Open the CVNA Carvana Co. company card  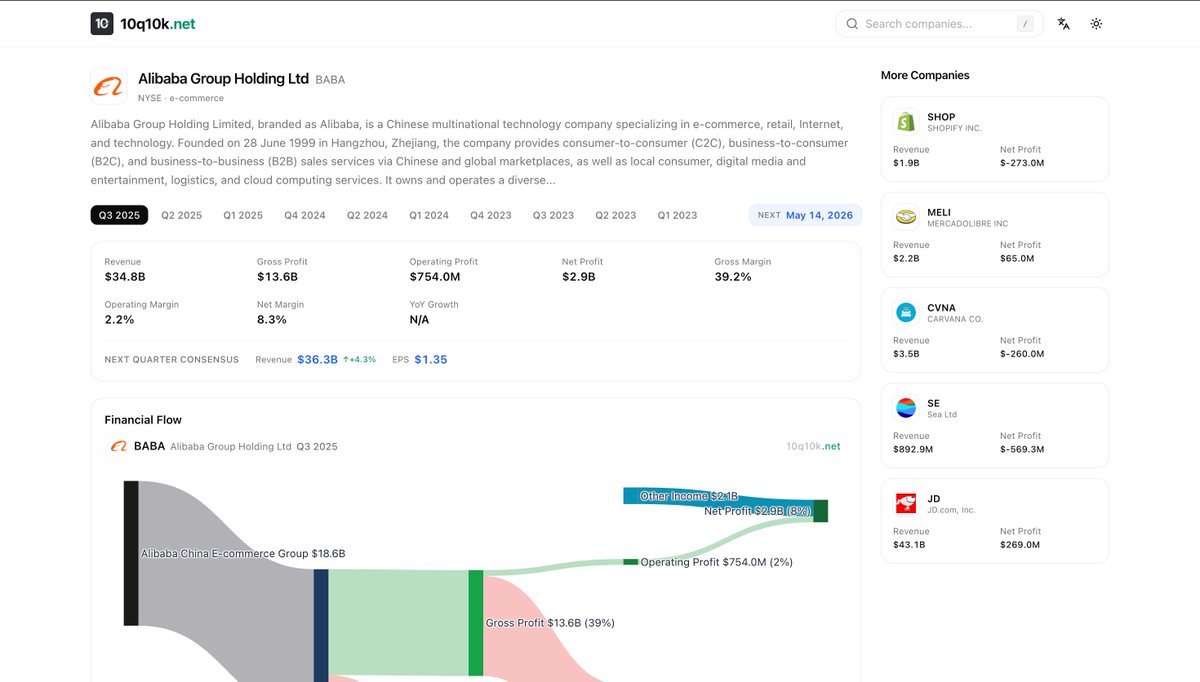tap(995, 330)
